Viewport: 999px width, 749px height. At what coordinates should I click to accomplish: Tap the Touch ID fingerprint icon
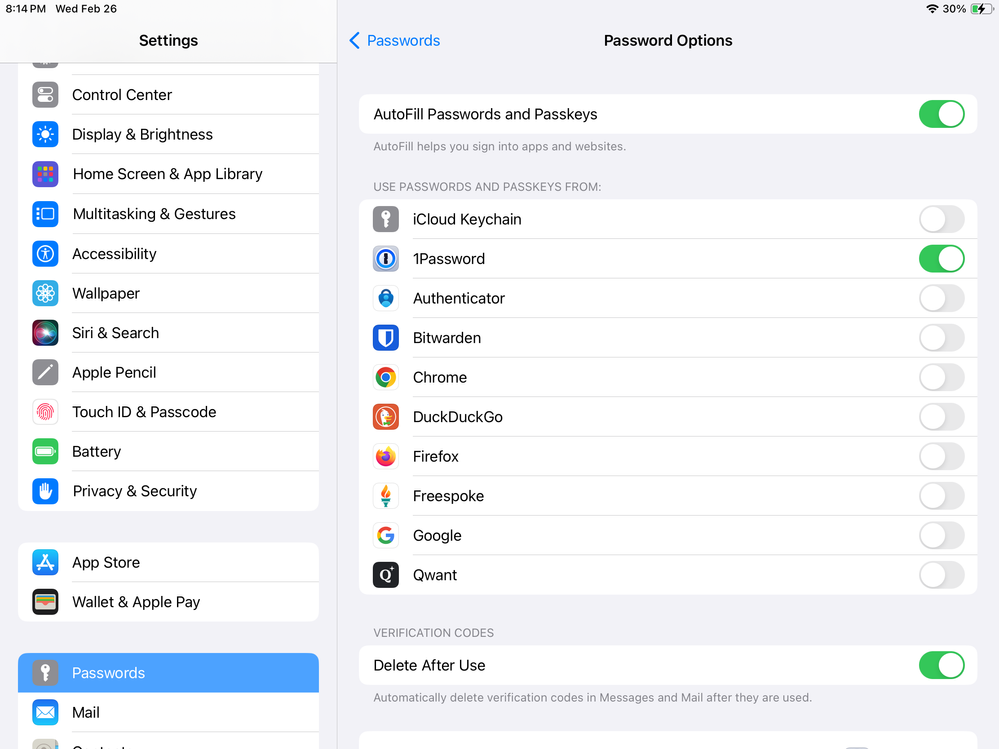coord(45,412)
